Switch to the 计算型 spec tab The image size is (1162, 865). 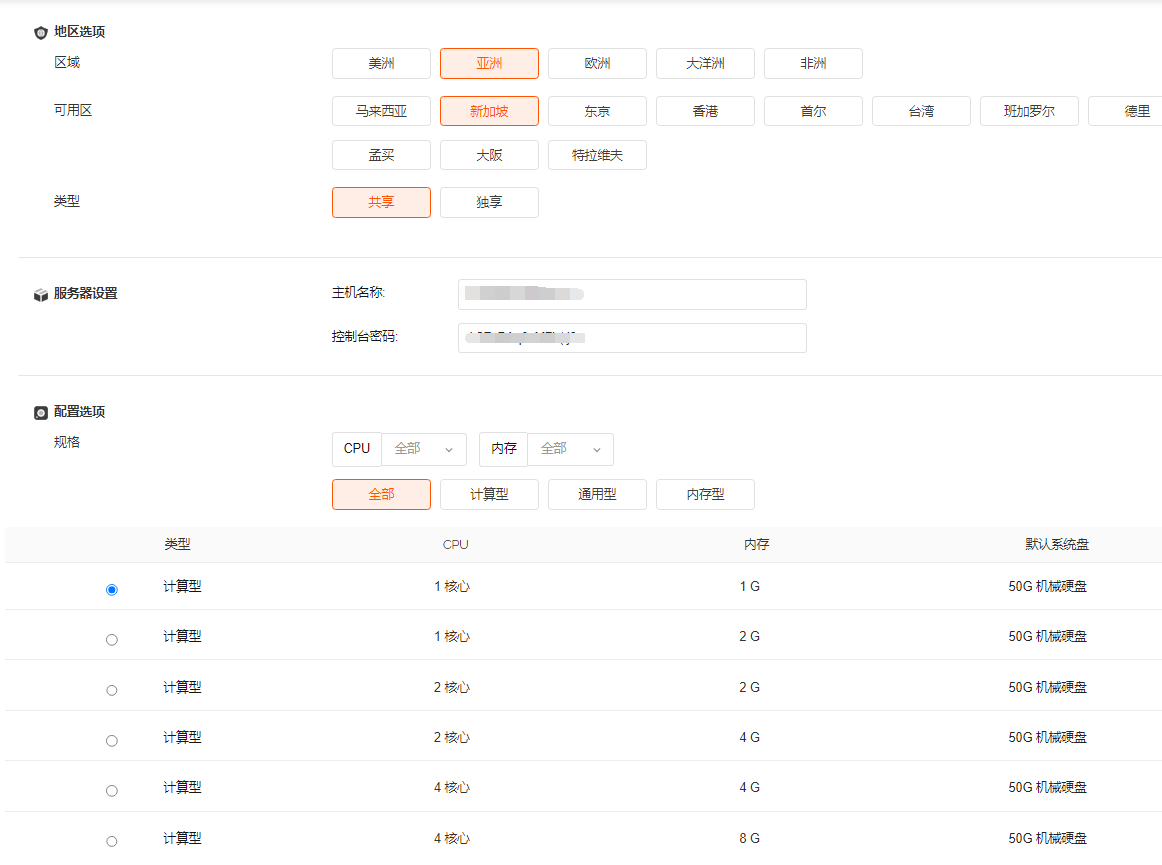(x=489, y=495)
